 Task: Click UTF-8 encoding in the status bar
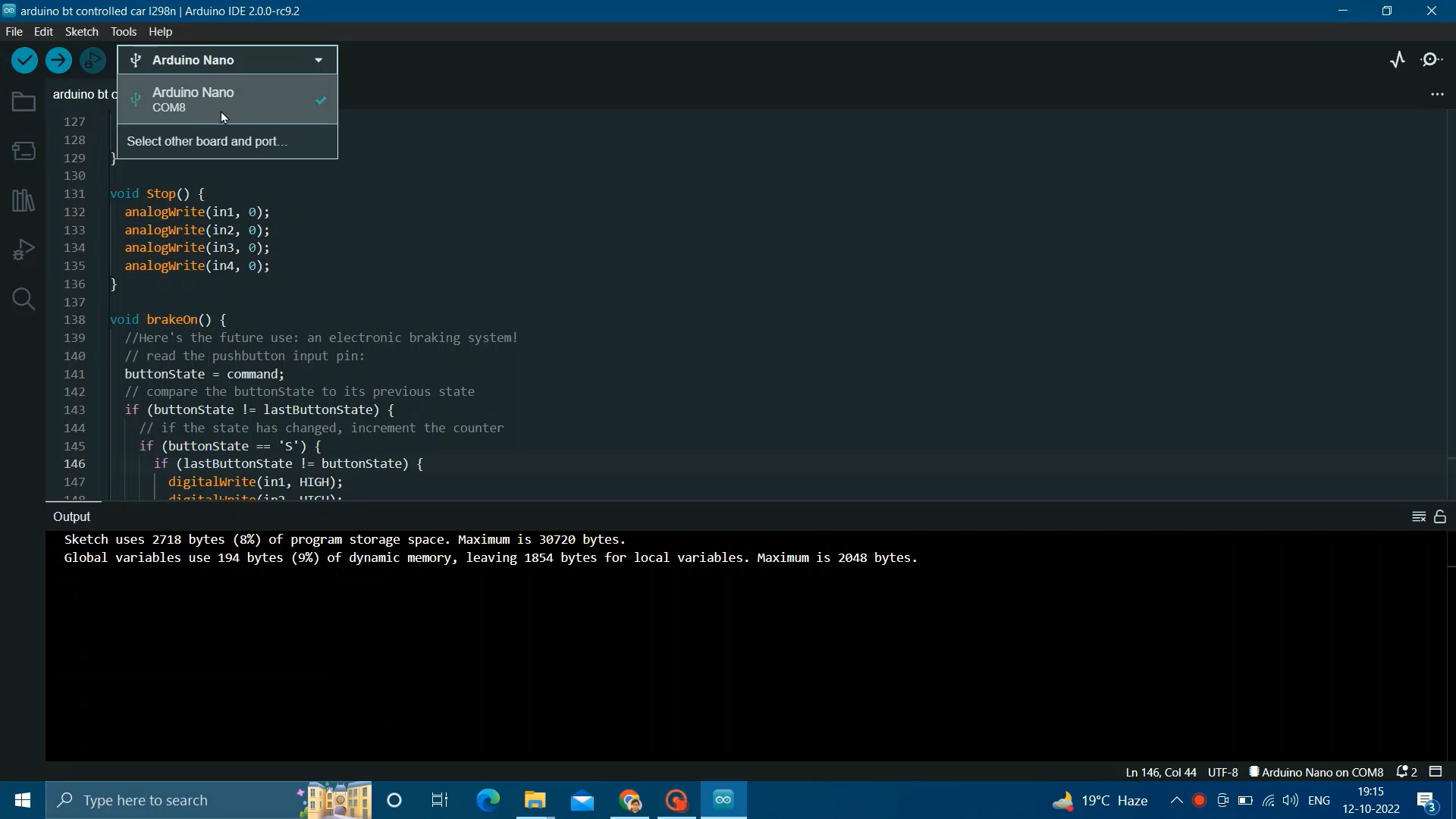pos(1222,773)
